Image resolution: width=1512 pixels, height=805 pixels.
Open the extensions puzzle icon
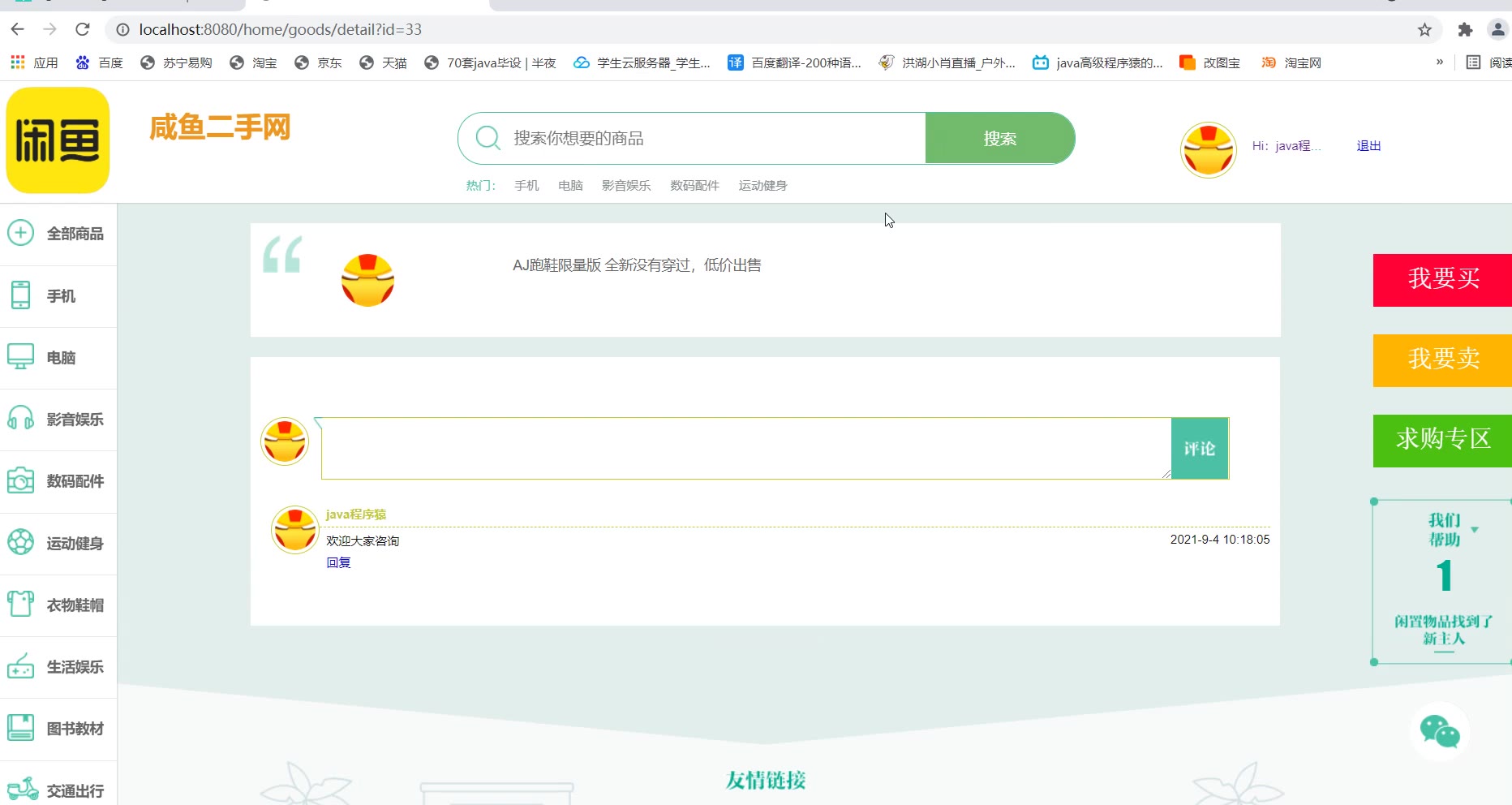click(x=1465, y=30)
